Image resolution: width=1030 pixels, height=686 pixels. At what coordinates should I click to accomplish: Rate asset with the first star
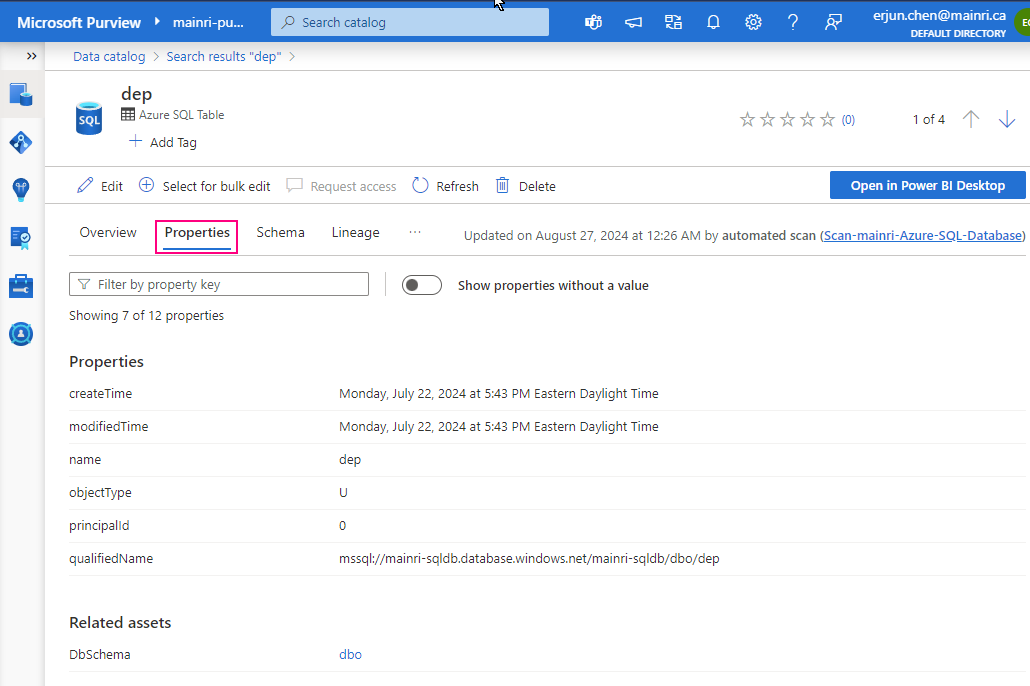[747, 120]
